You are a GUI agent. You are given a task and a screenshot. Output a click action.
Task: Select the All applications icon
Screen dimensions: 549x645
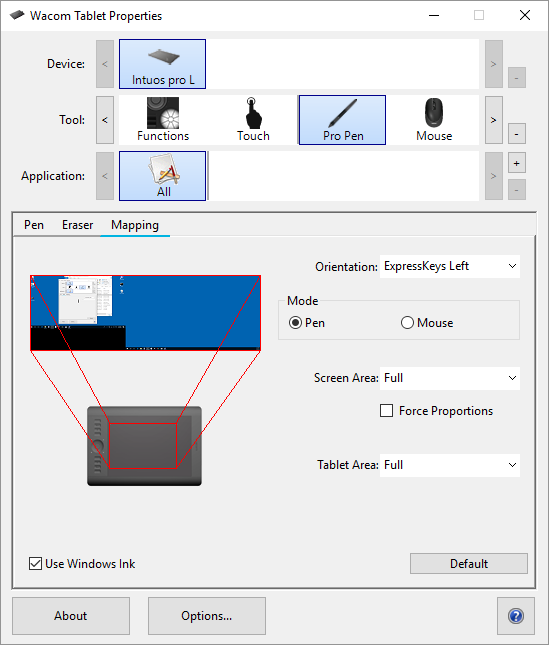(162, 176)
